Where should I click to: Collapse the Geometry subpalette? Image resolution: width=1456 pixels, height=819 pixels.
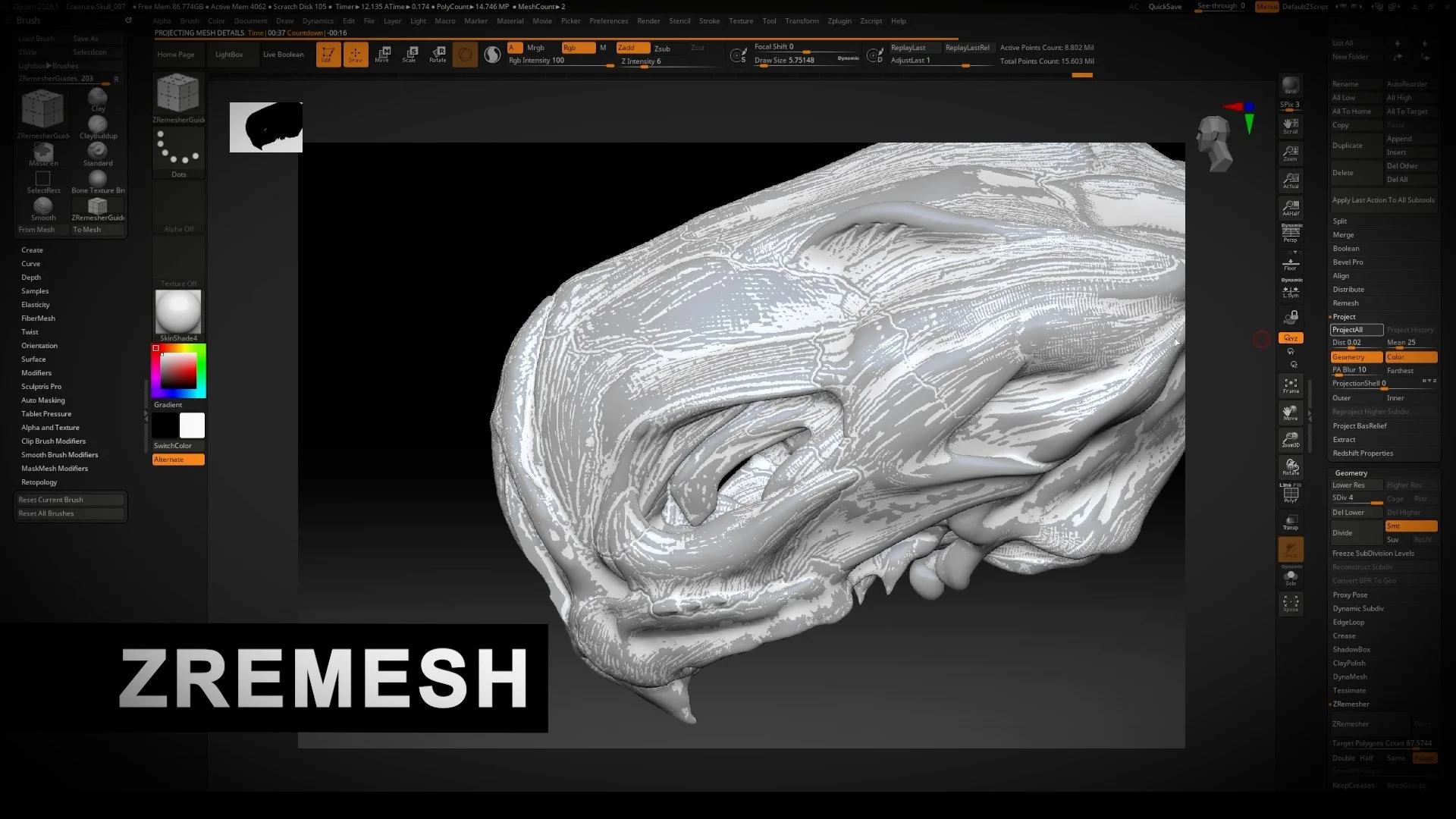[x=1351, y=472]
